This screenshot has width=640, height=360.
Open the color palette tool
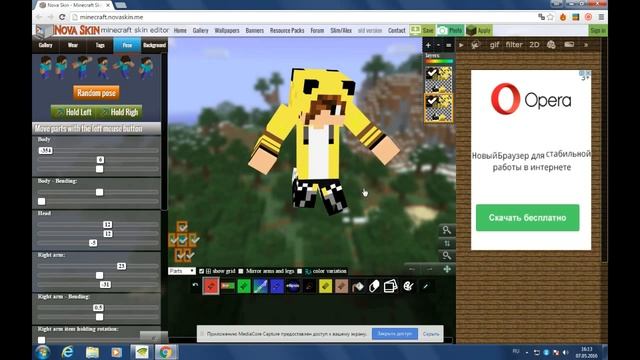(408, 286)
